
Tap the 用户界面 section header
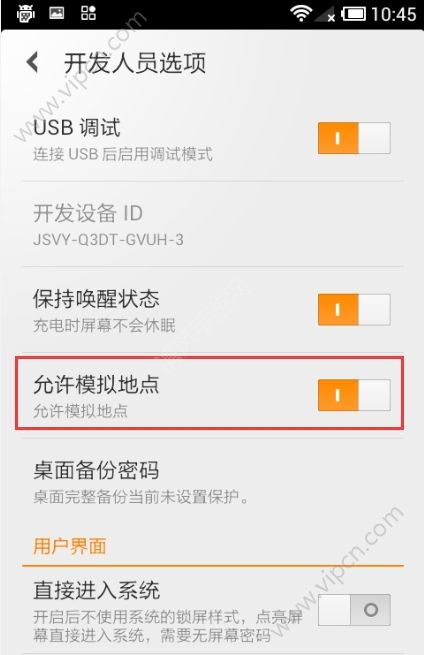[70, 546]
